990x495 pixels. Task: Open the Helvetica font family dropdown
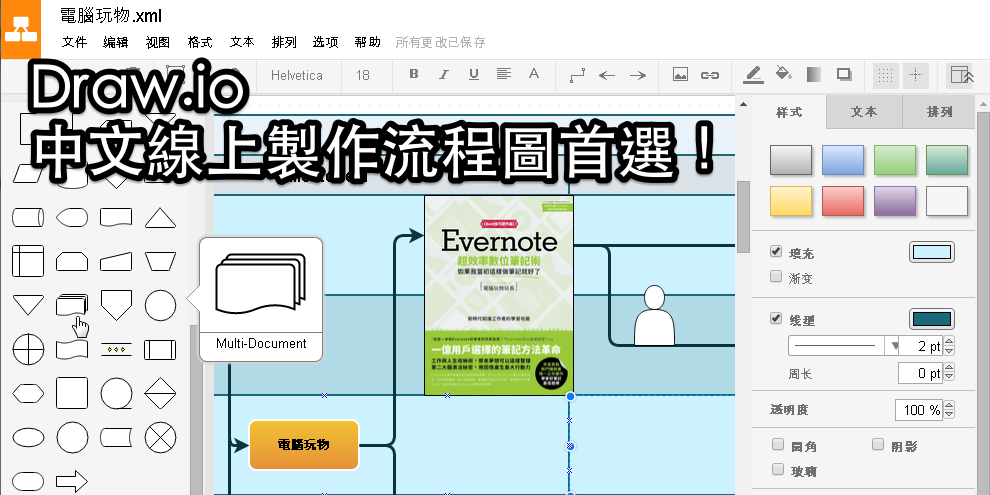pyautogui.click(x=297, y=74)
